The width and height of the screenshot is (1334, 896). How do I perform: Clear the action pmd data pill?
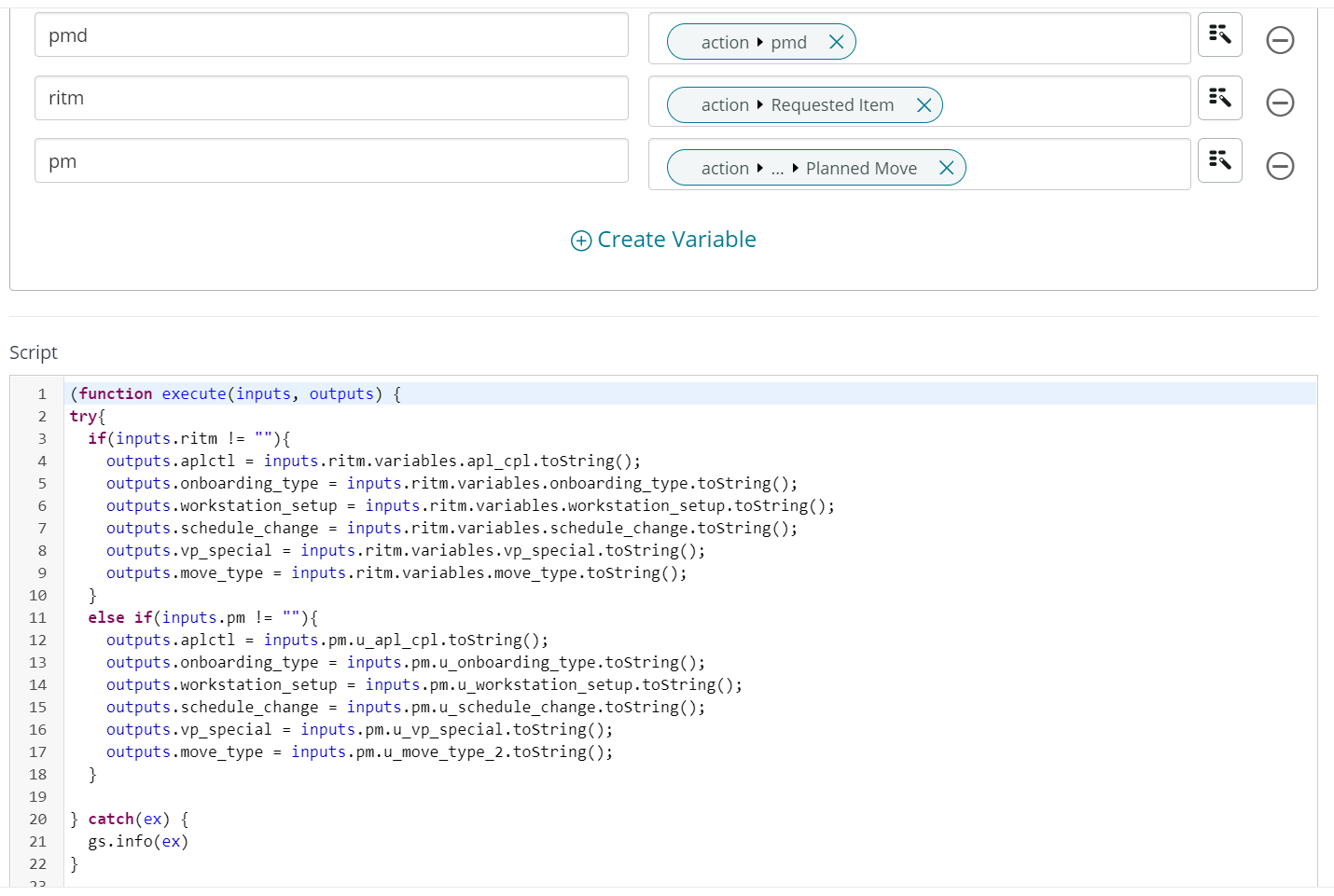(x=836, y=42)
